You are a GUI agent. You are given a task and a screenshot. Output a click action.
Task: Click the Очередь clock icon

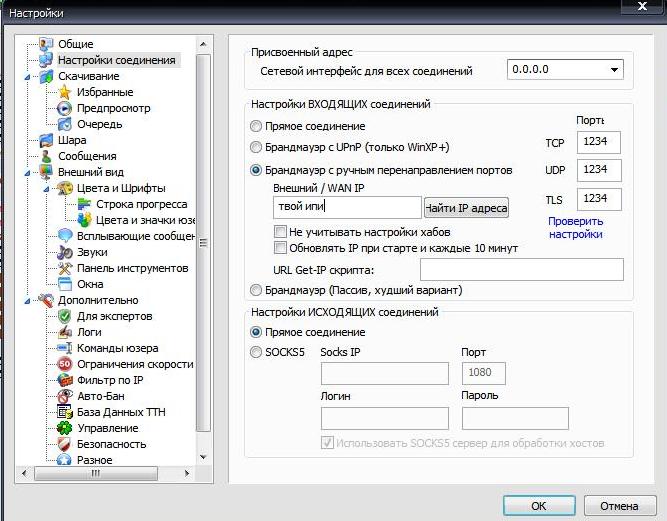[x=65, y=124]
